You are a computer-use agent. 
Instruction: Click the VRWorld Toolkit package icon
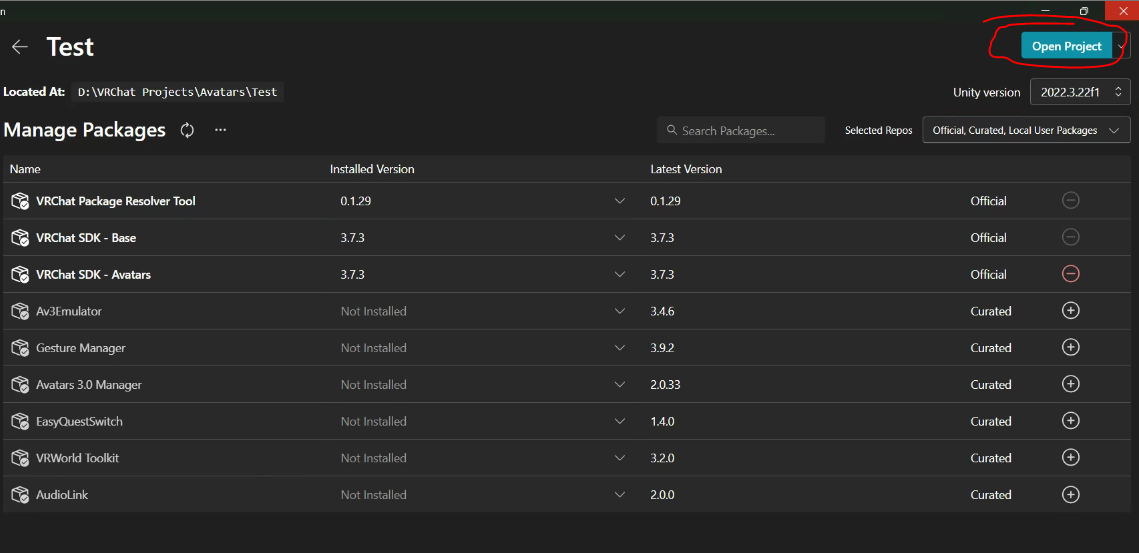pos(20,458)
